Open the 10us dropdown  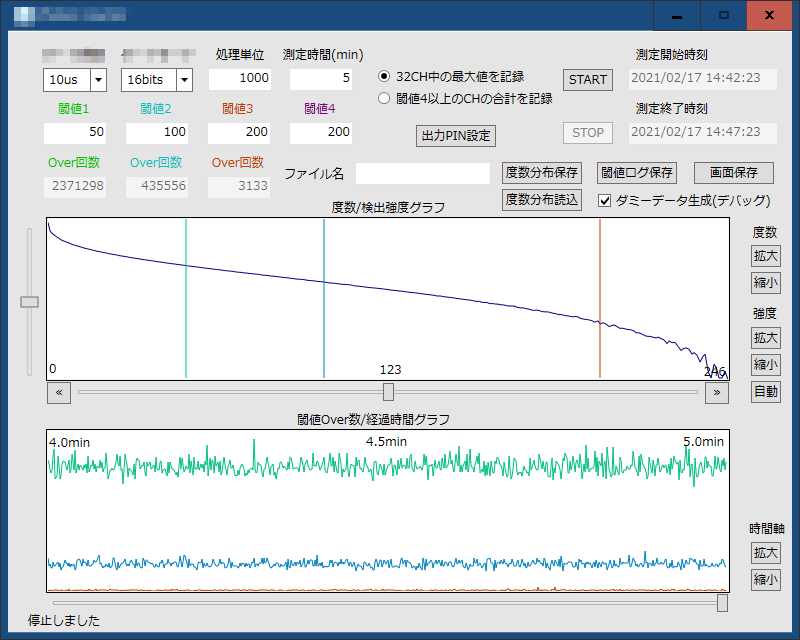(x=98, y=79)
